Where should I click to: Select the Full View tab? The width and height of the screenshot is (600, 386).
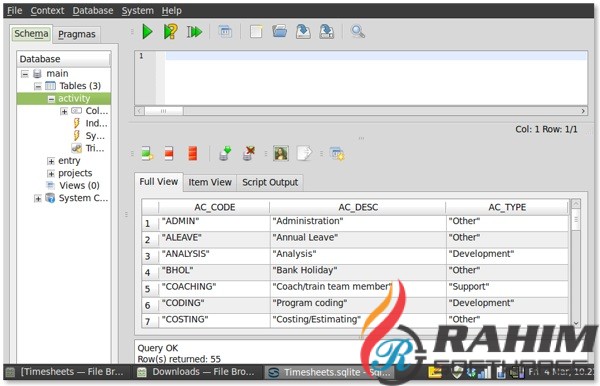(x=158, y=182)
